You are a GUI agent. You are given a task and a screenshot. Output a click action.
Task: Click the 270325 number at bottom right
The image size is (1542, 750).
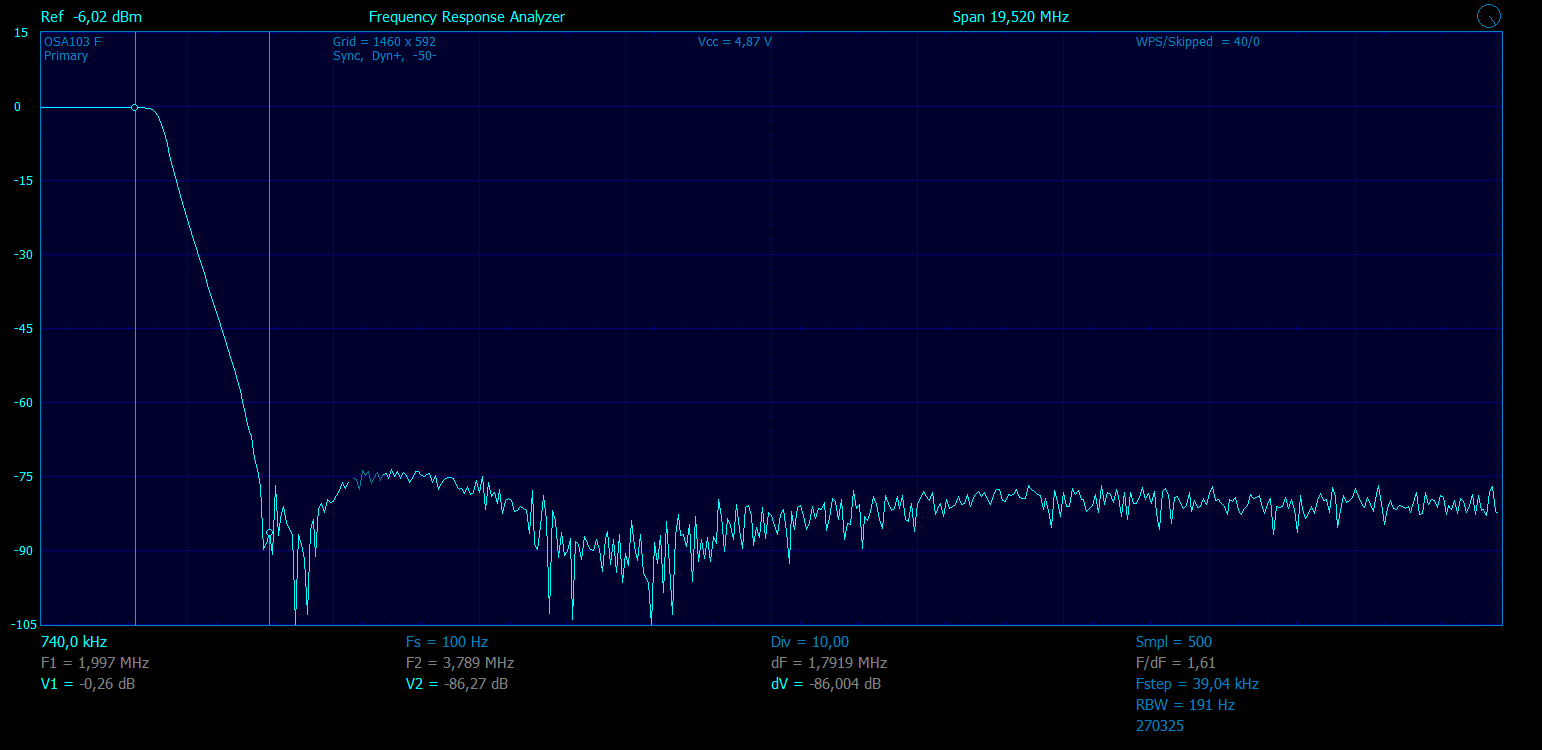(1160, 726)
